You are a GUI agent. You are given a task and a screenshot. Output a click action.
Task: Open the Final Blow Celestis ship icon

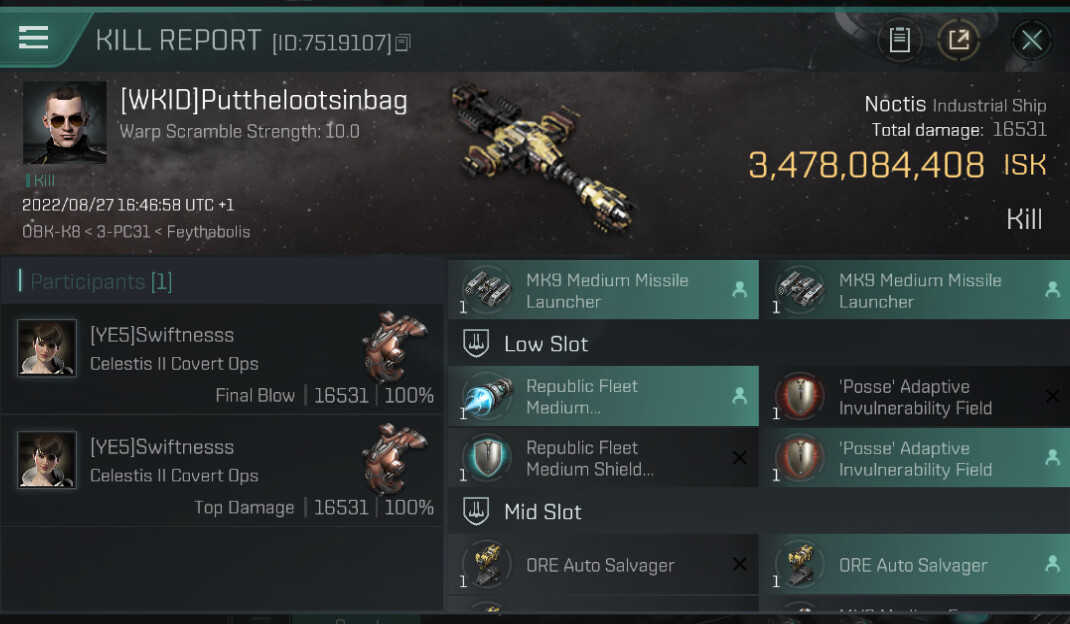396,346
